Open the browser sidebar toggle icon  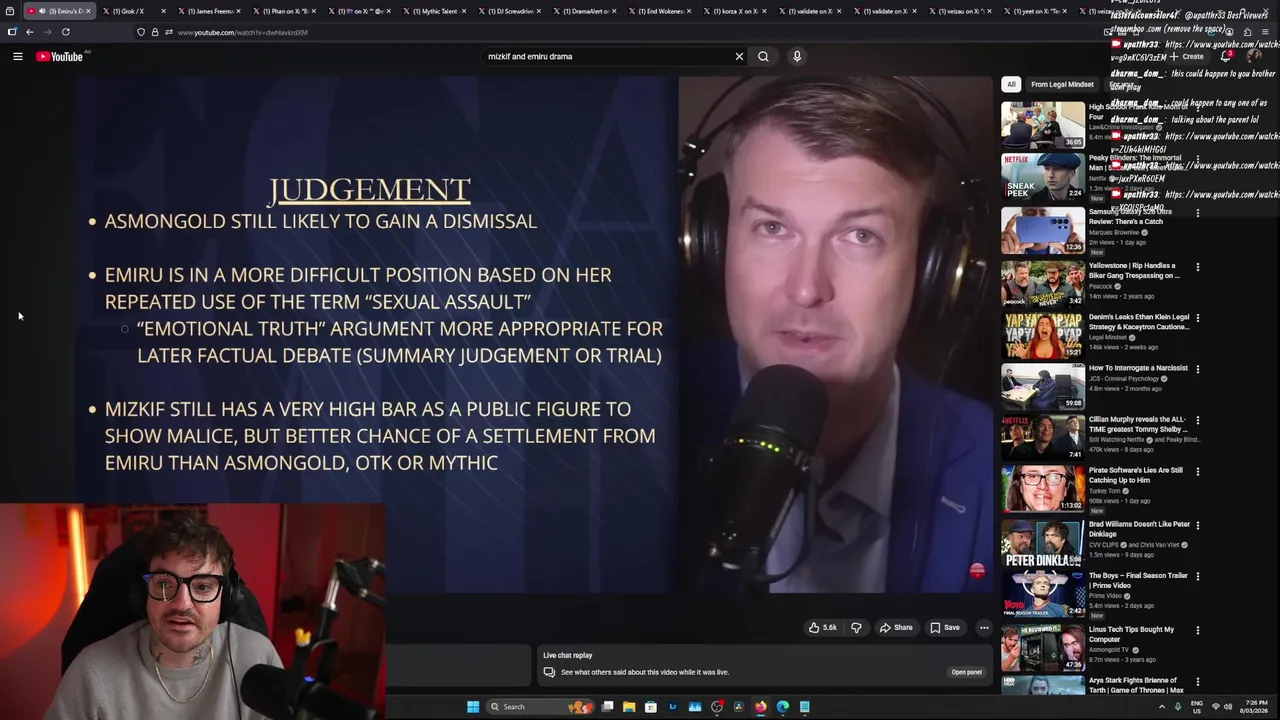click(12, 32)
